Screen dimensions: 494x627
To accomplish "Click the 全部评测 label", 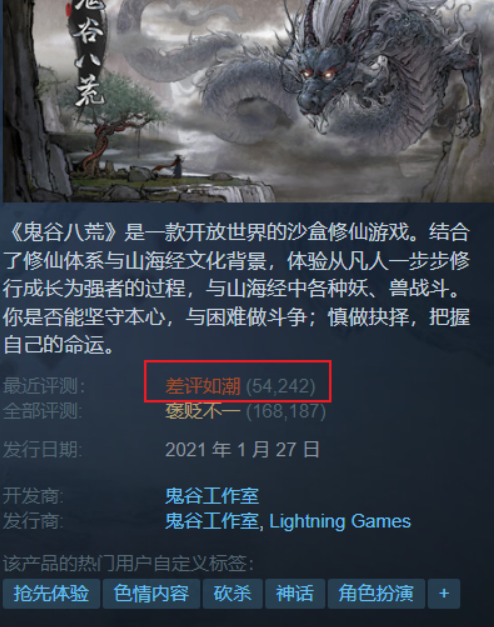I will (43, 411).
